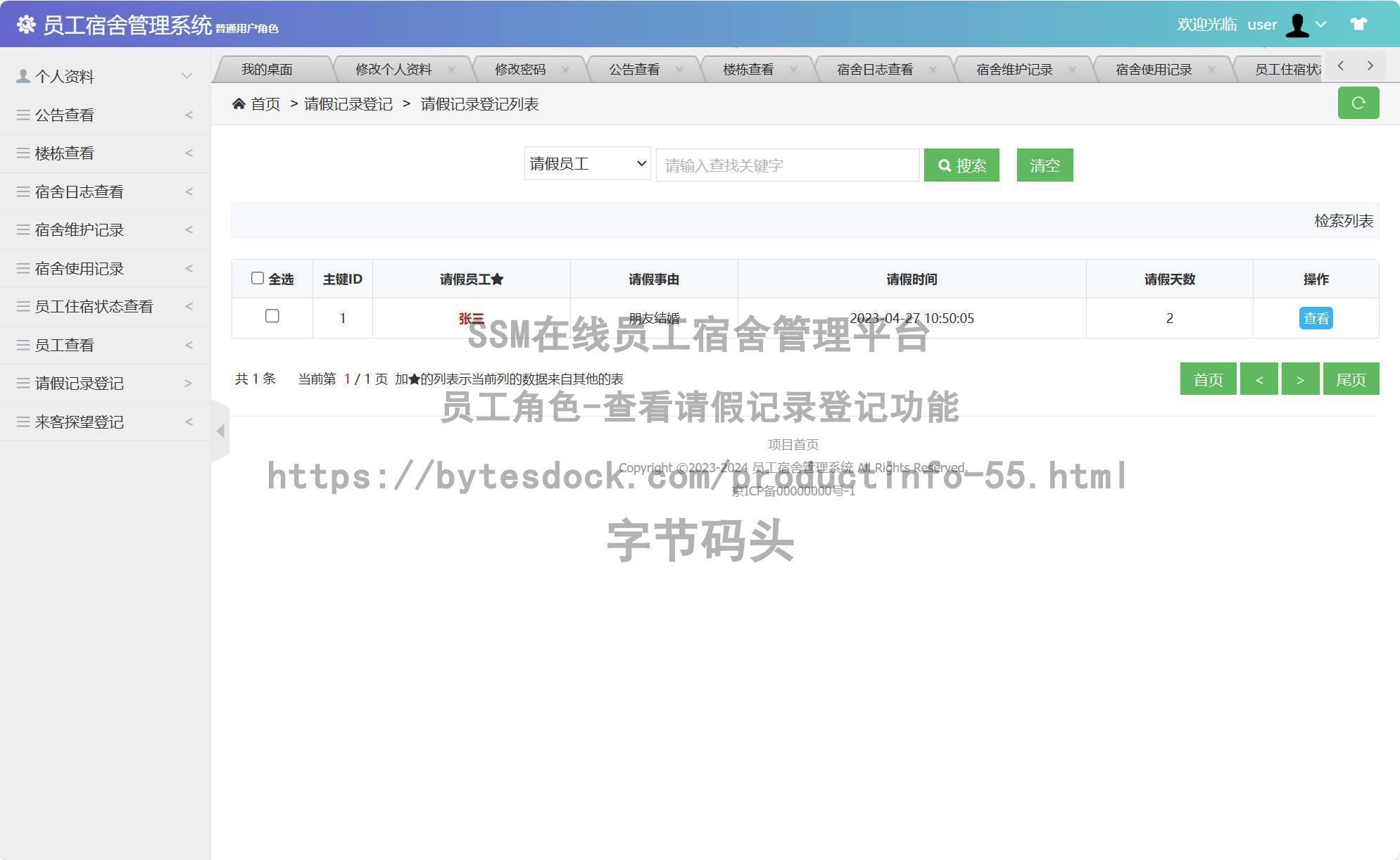Tick the 全选 select-all checkbox
Viewport: 1400px width, 860px height.
[258, 279]
